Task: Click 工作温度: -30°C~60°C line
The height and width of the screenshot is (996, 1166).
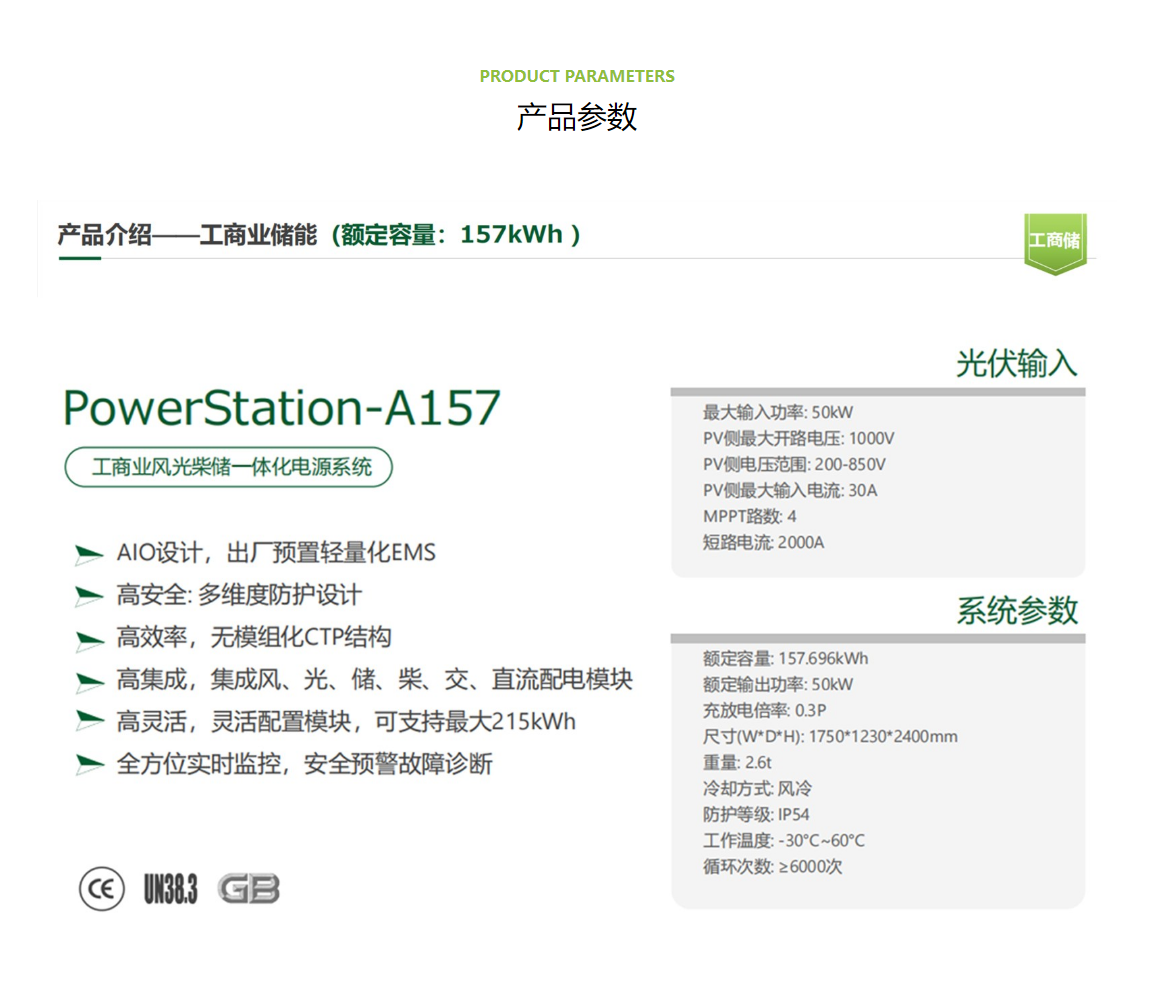Action: 784,841
